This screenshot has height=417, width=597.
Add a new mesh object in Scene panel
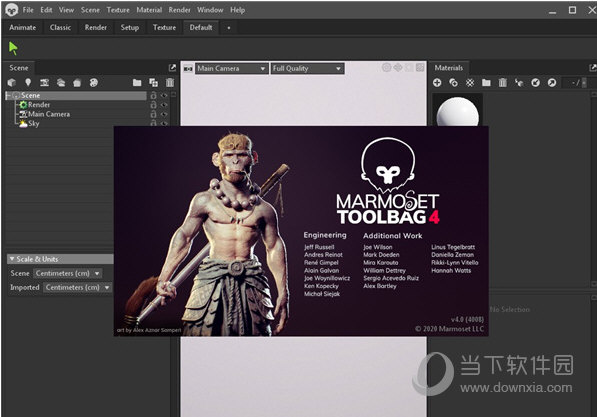click(x=11, y=83)
